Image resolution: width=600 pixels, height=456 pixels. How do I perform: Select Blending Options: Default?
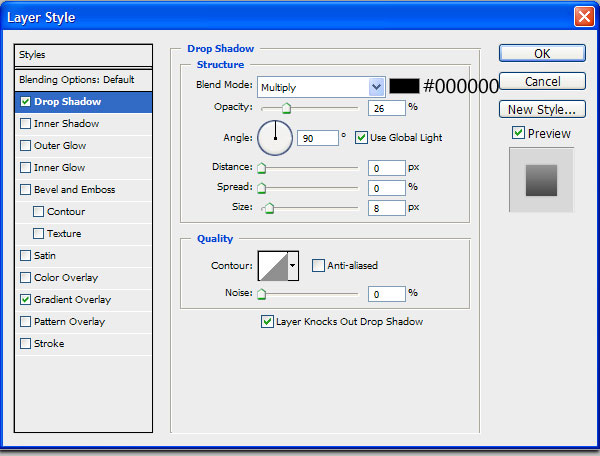click(x=83, y=80)
